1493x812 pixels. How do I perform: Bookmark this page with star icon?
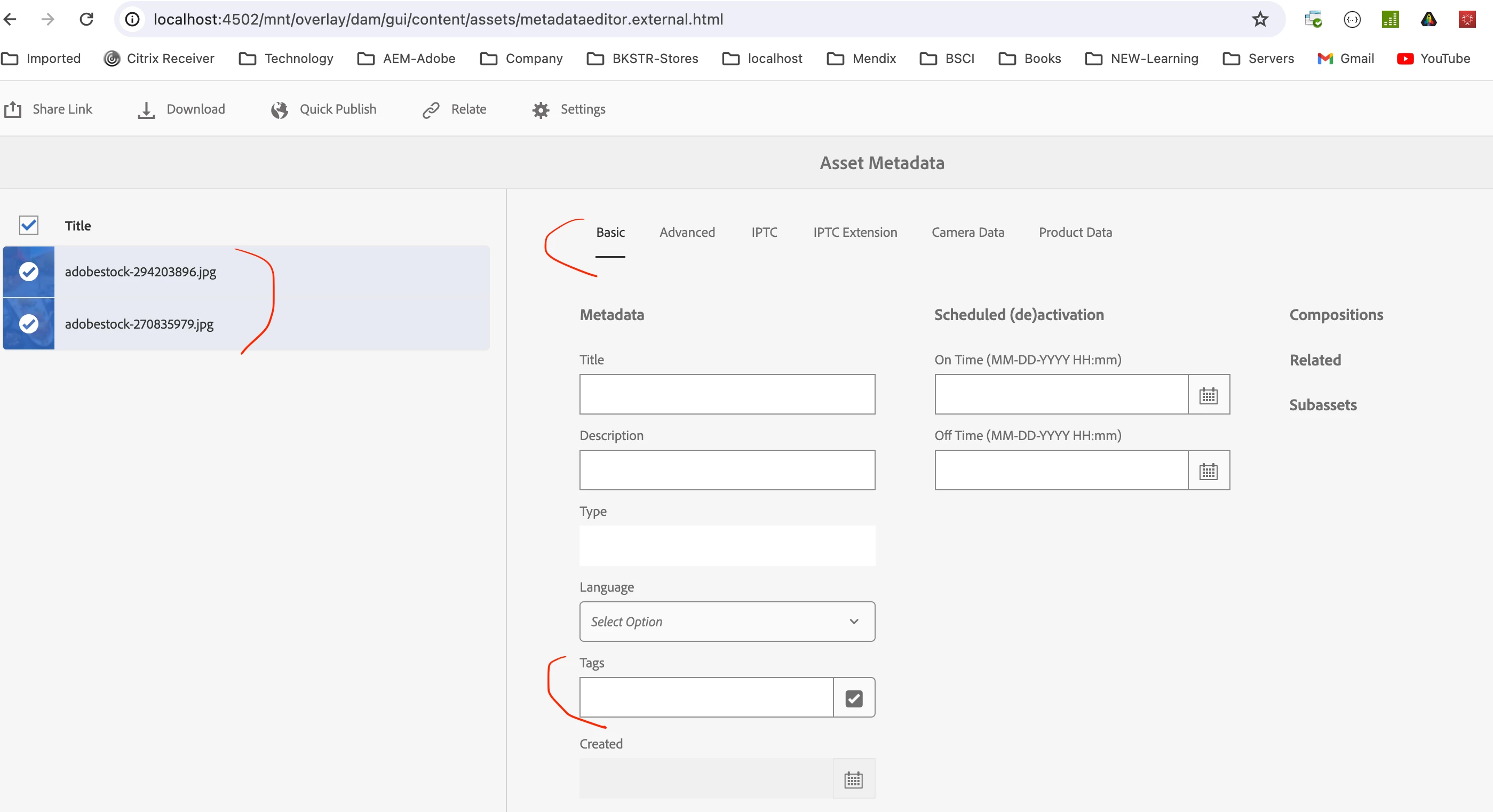tap(1260, 19)
